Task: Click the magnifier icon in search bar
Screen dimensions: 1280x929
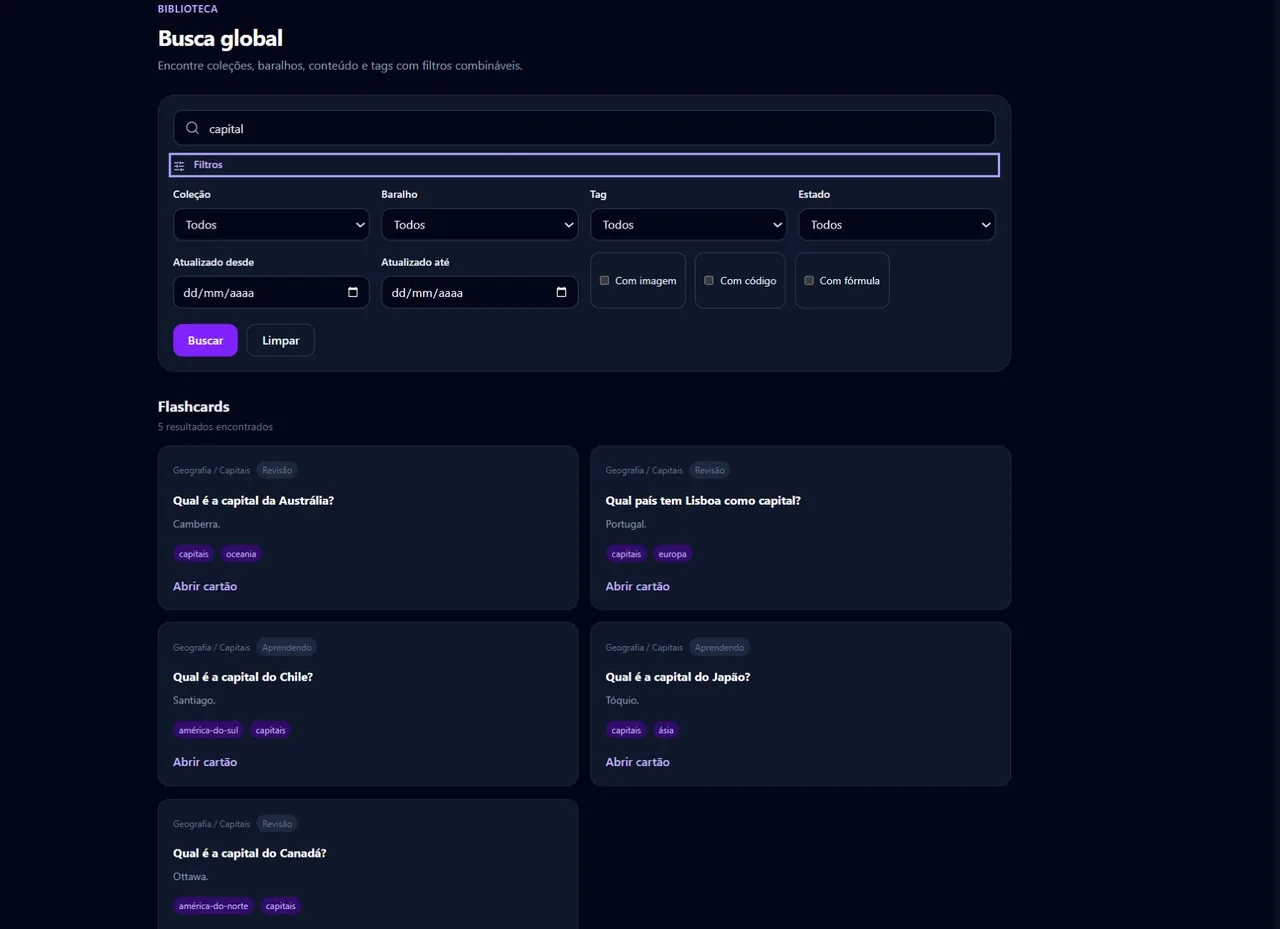Action: coord(193,128)
